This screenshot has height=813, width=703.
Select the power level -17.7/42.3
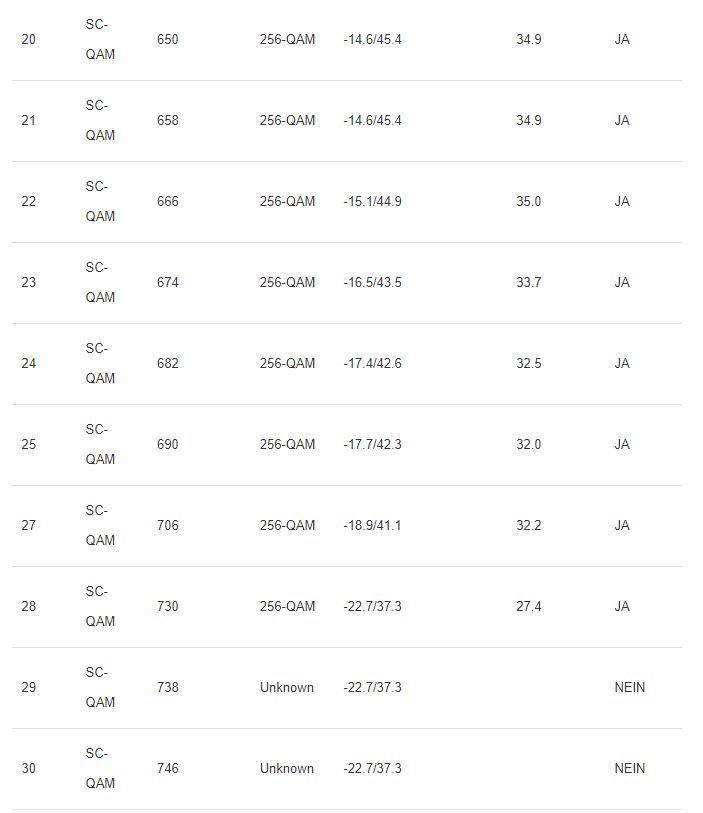(x=372, y=444)
